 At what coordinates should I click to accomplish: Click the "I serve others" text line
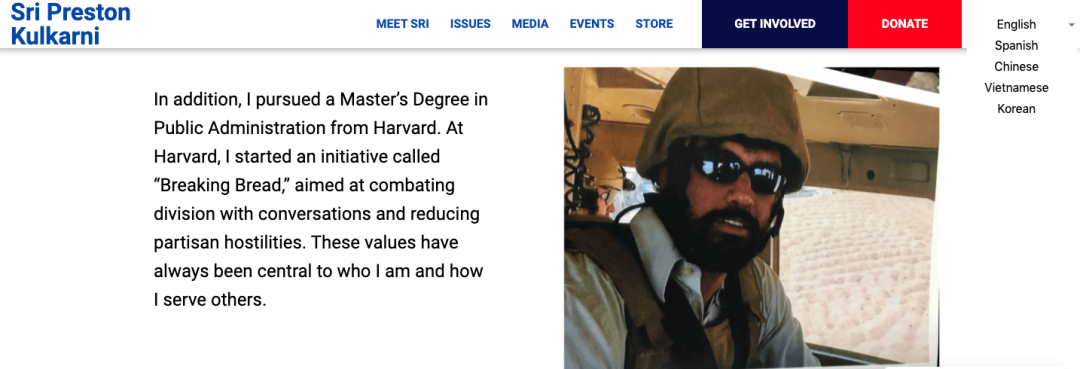point(209,301)
